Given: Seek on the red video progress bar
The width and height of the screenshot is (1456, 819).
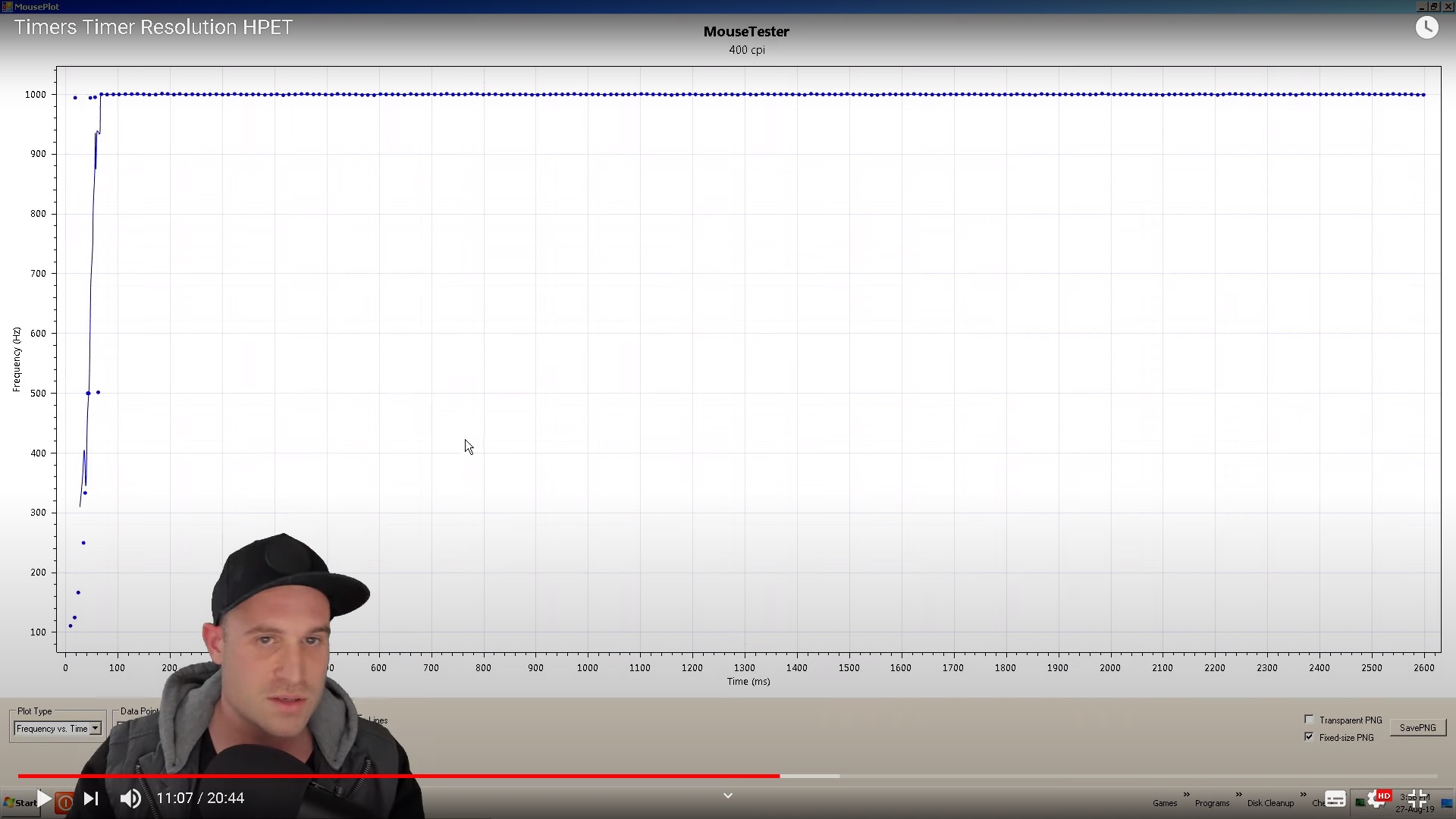Looking at the screenshot, I should point(455,776).
